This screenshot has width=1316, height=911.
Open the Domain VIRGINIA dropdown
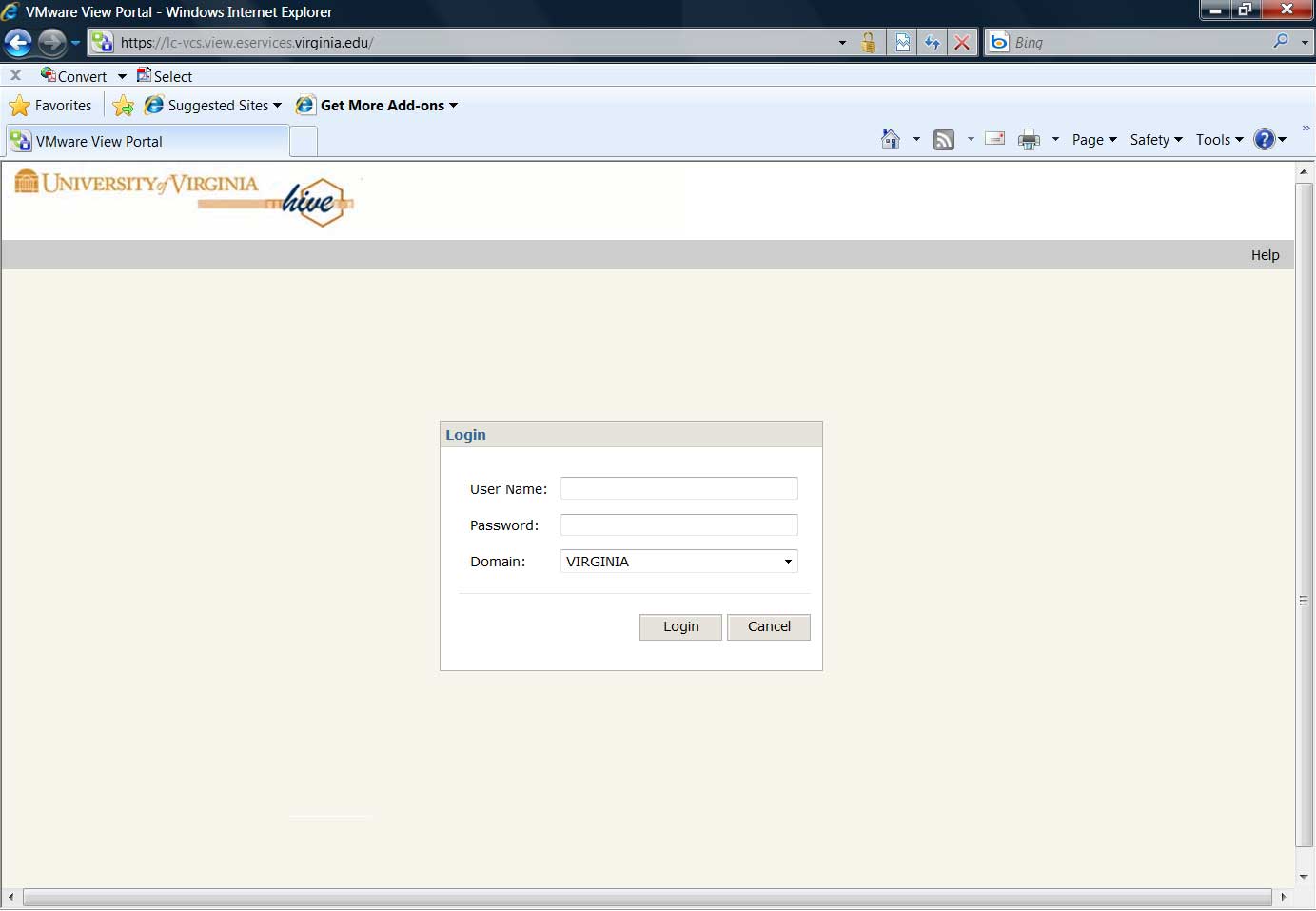(x=678, y=562)
